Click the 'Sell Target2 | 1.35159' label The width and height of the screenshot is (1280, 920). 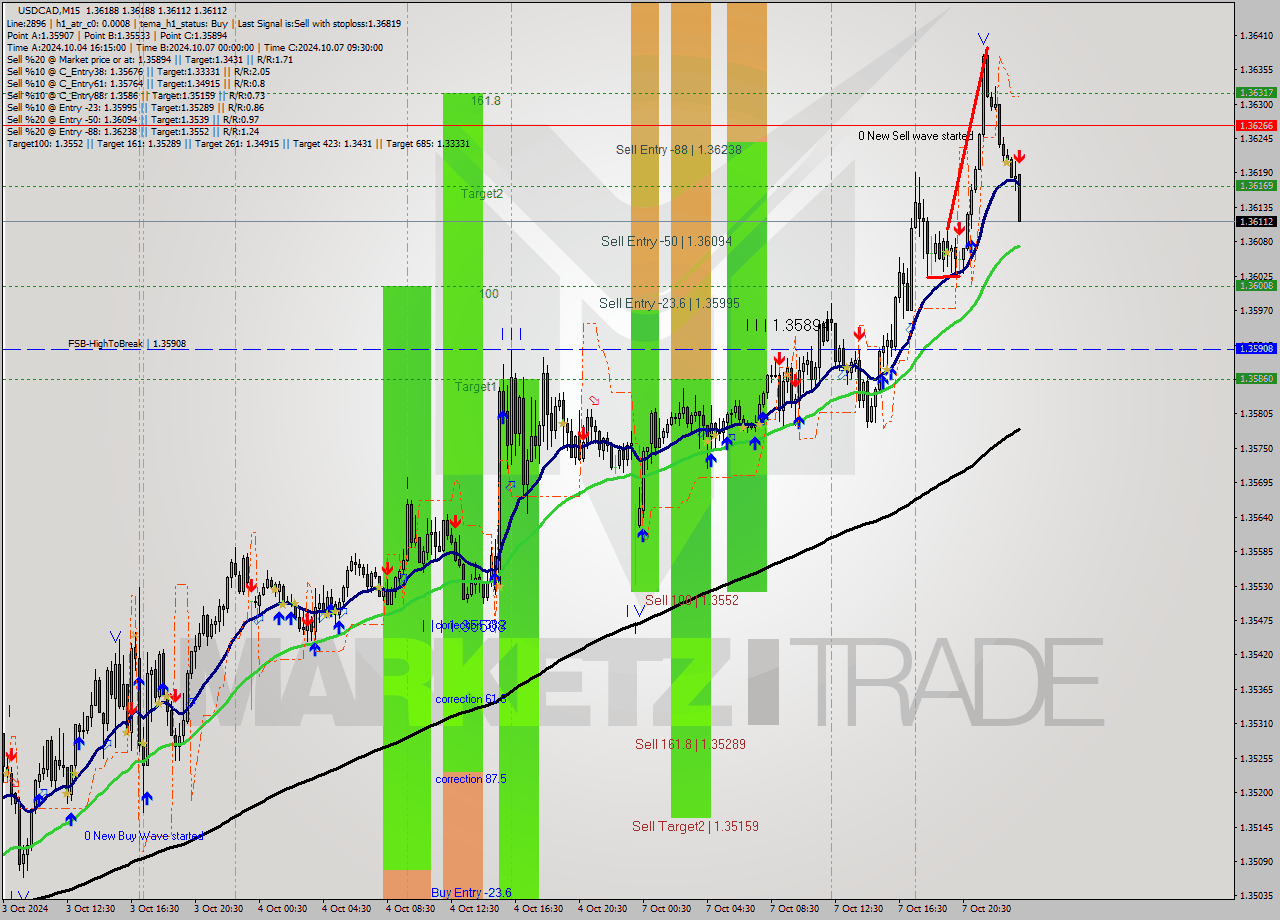point(695,826)
